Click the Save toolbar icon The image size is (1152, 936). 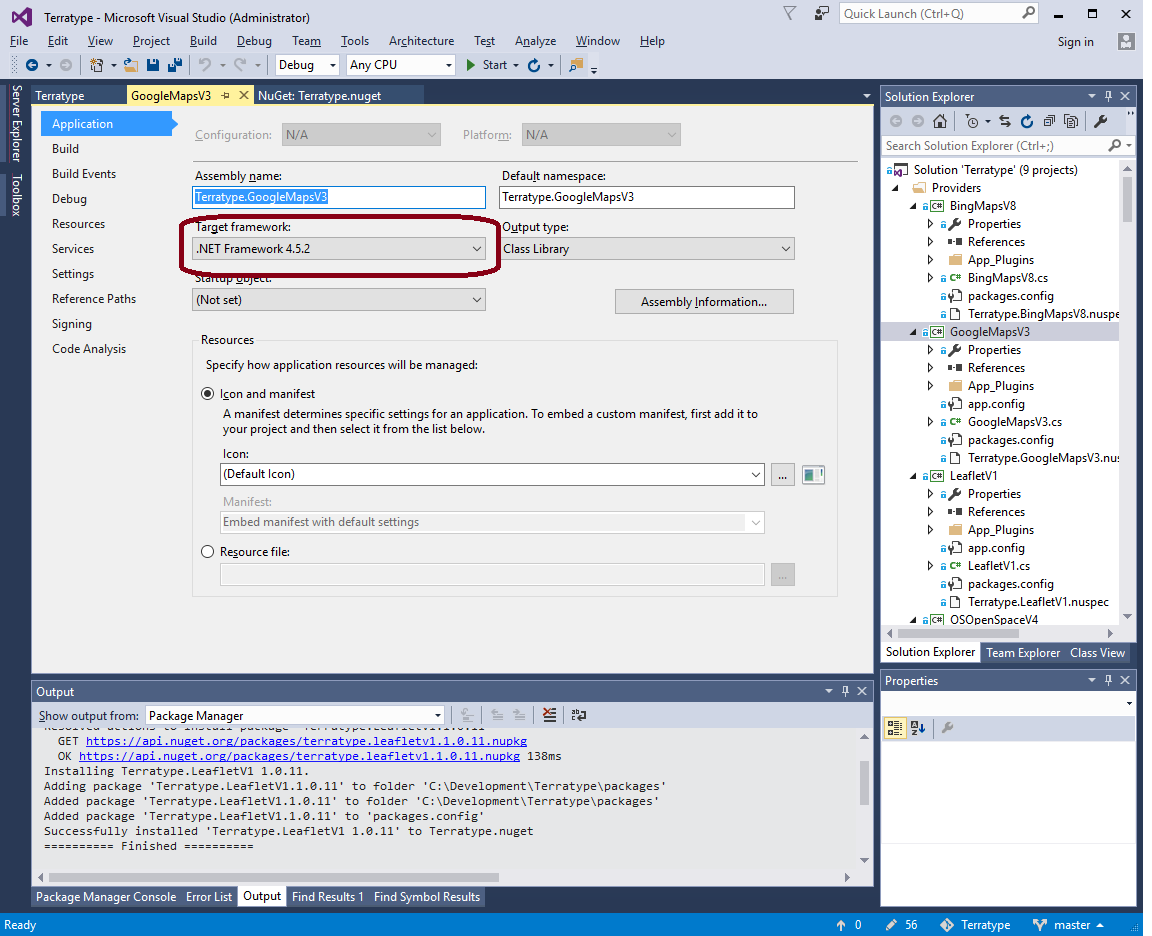(153, 65)
